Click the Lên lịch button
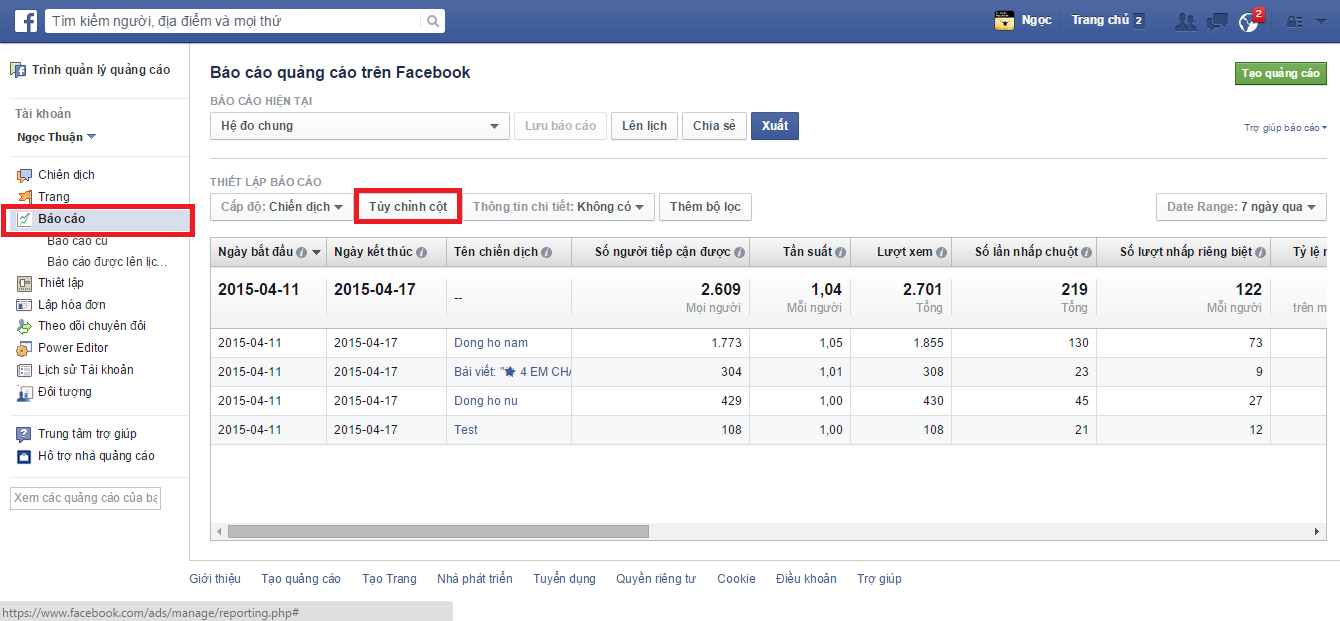Screen dimensions: 1340x621 (x=644, y=126)
